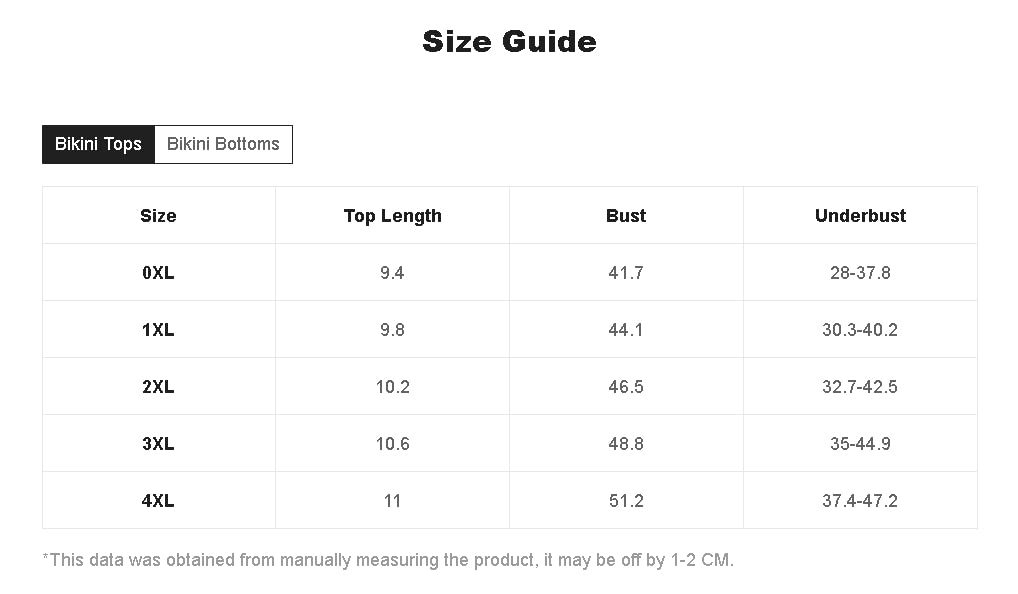
Task: Click the Underbust column header
Action: pyautogui.click(x=860, y=216)
